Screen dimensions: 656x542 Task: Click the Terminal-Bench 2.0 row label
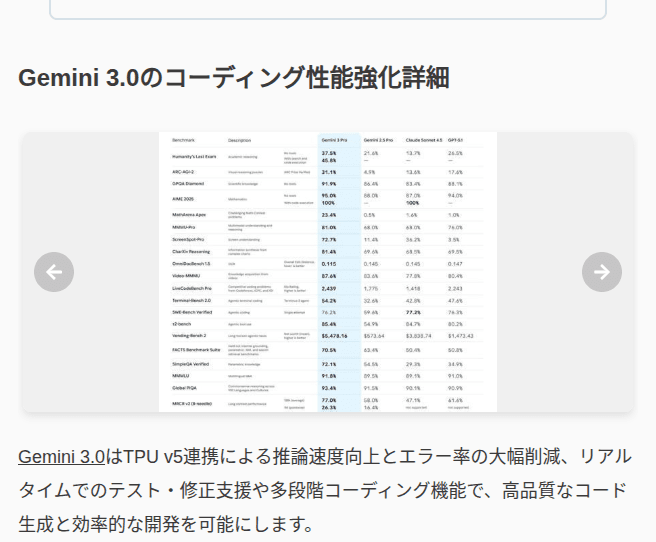[x=192, y=300]
